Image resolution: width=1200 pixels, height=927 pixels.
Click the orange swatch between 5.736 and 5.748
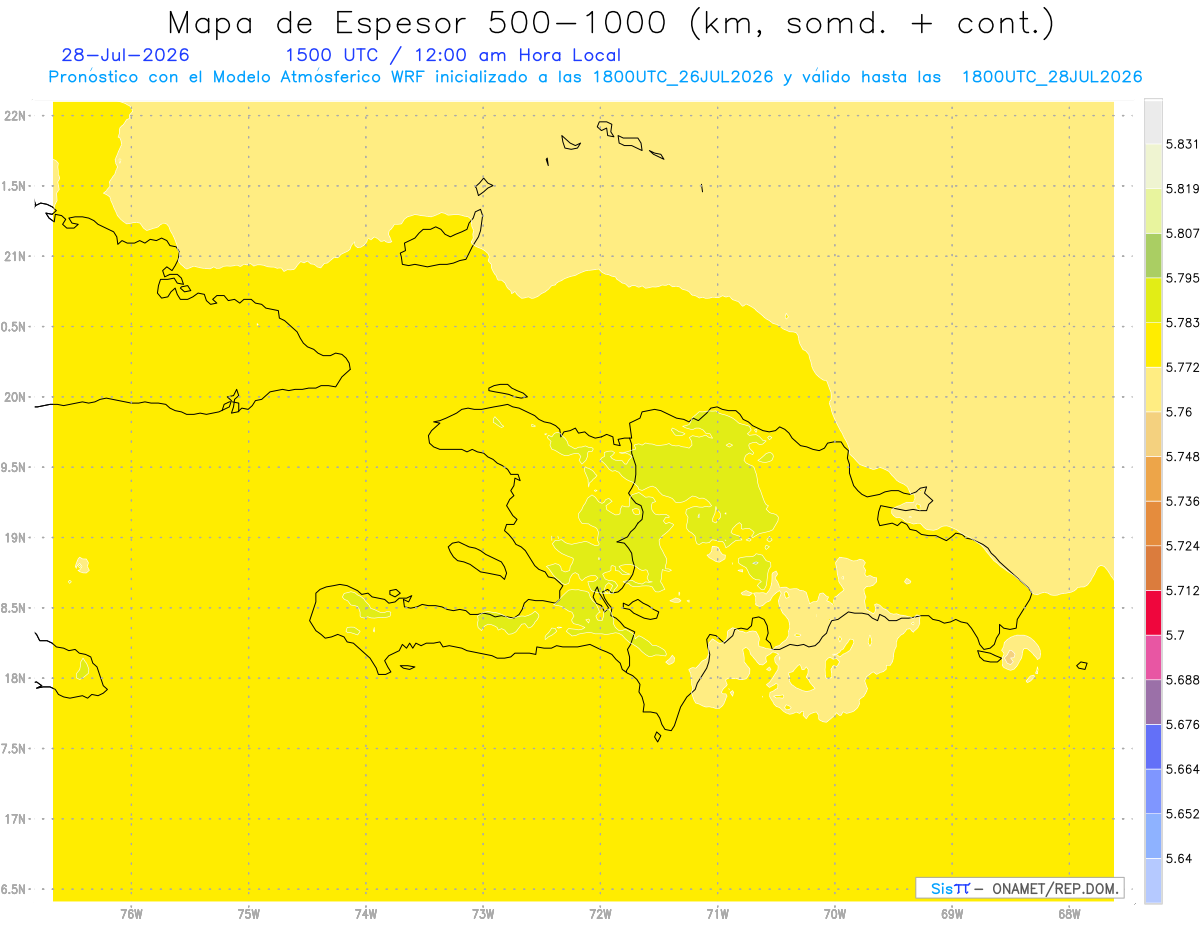(1153, 479)
